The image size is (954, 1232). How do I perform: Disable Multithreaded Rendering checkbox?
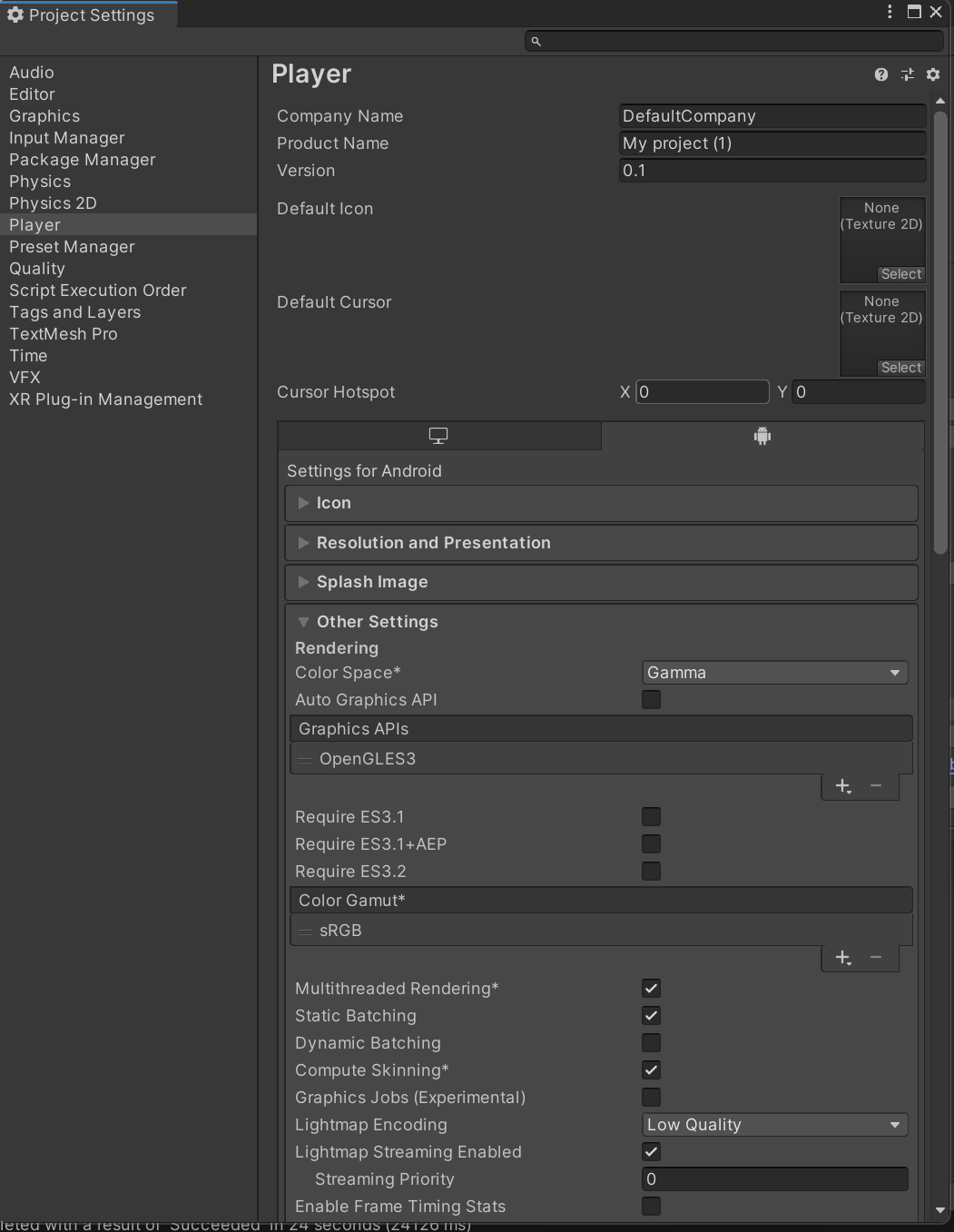click(651, 988)
